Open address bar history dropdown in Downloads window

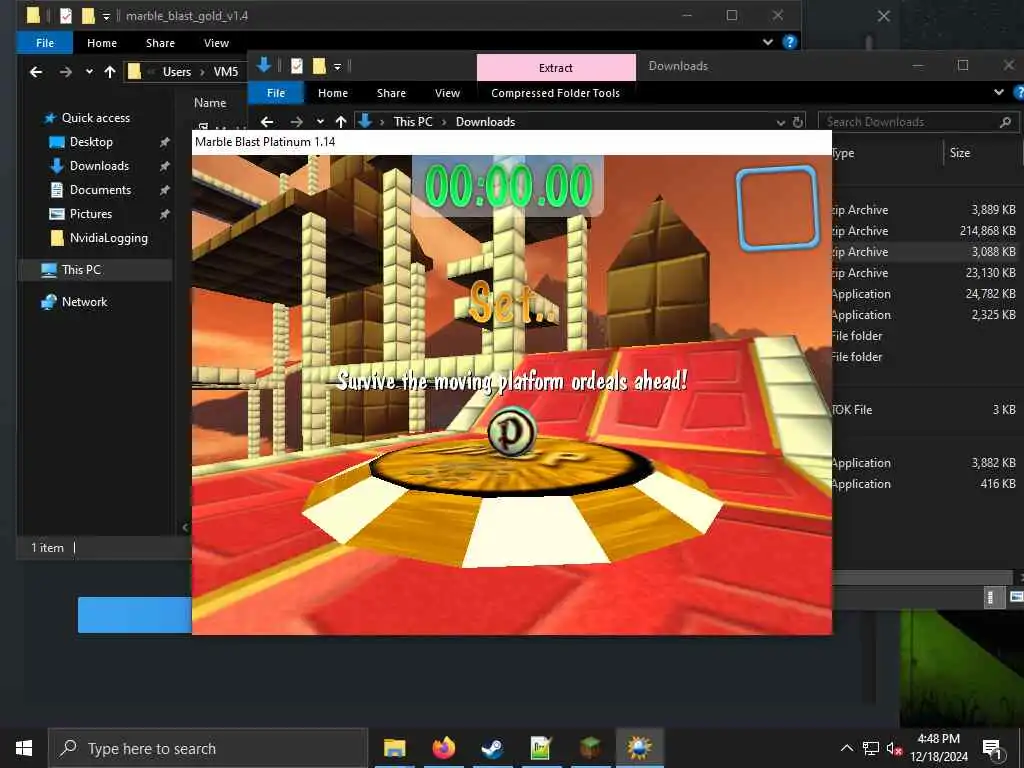(x=780, y=122)
